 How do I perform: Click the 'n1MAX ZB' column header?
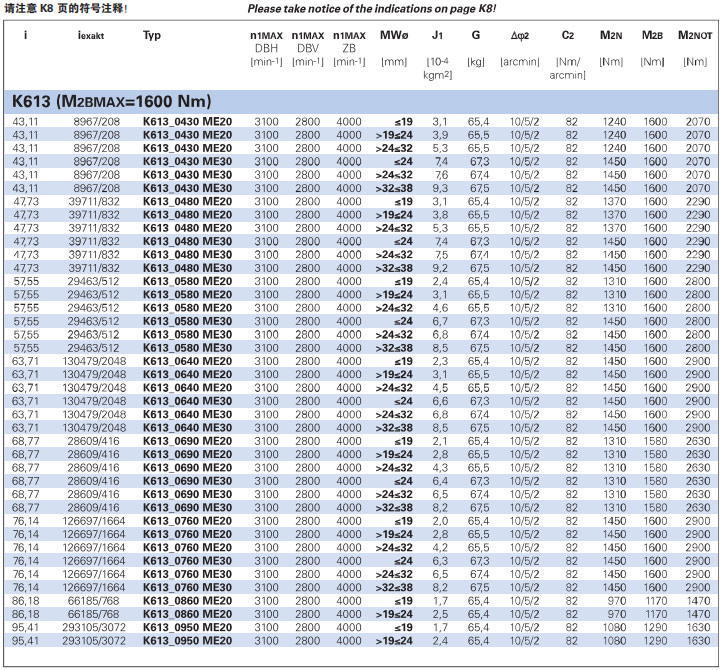coord(349,35)
